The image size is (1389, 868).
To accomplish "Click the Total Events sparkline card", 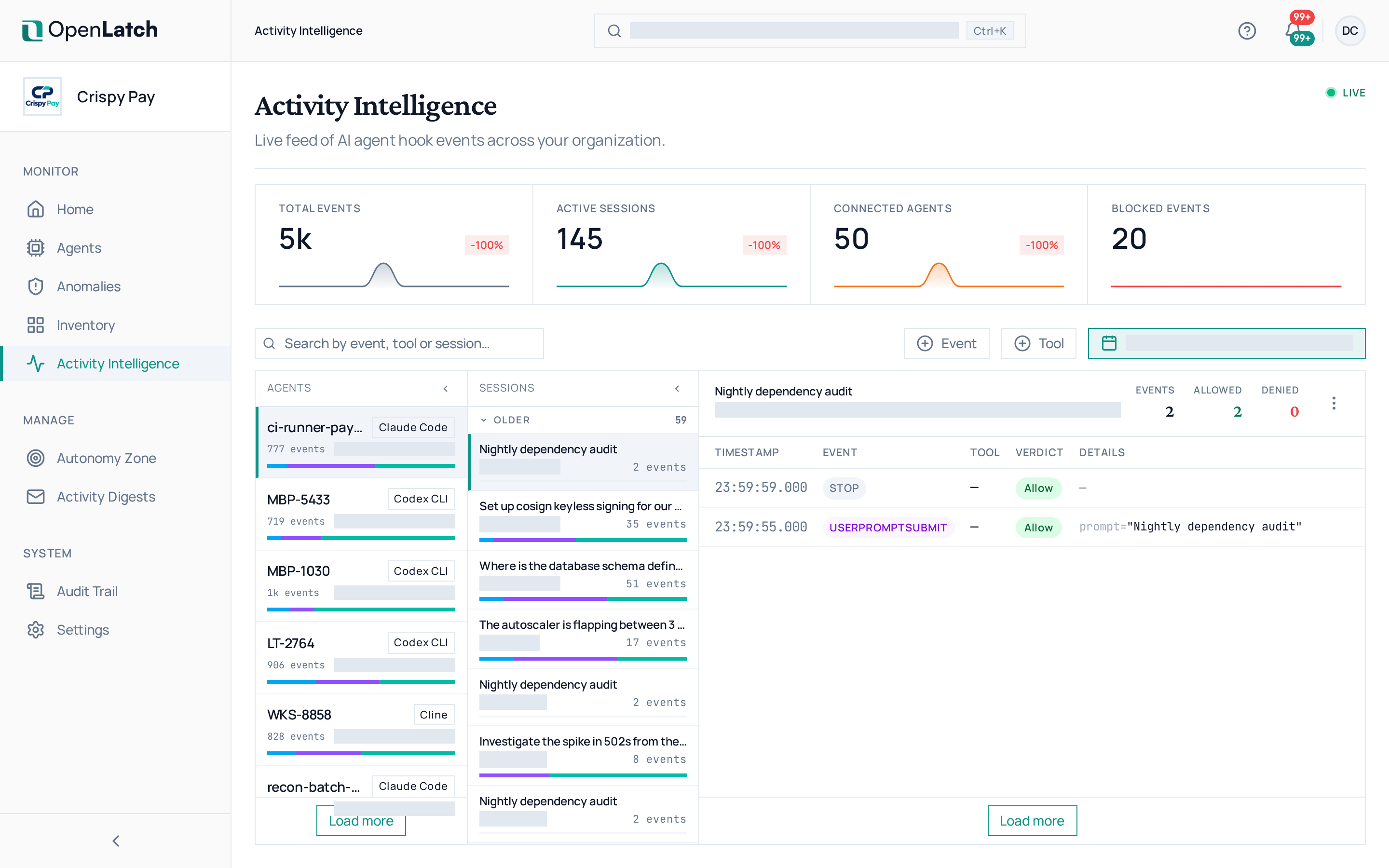I will pyautogui.click(x=394, y=244).
